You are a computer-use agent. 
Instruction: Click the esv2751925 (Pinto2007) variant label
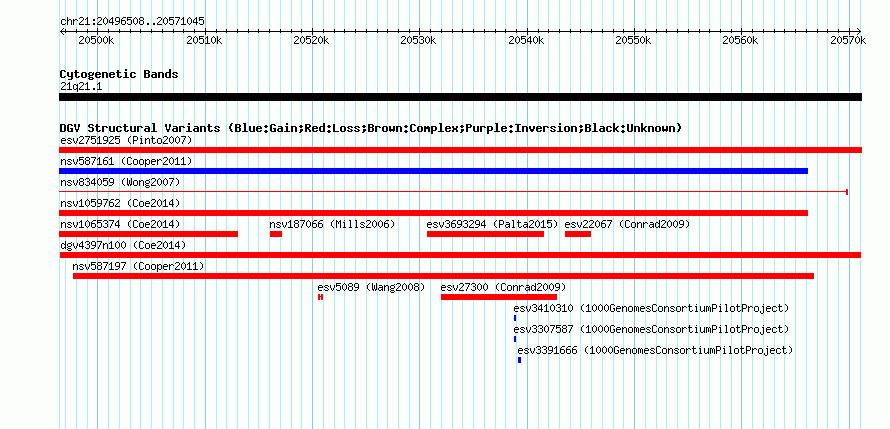[x=126, y=140]
